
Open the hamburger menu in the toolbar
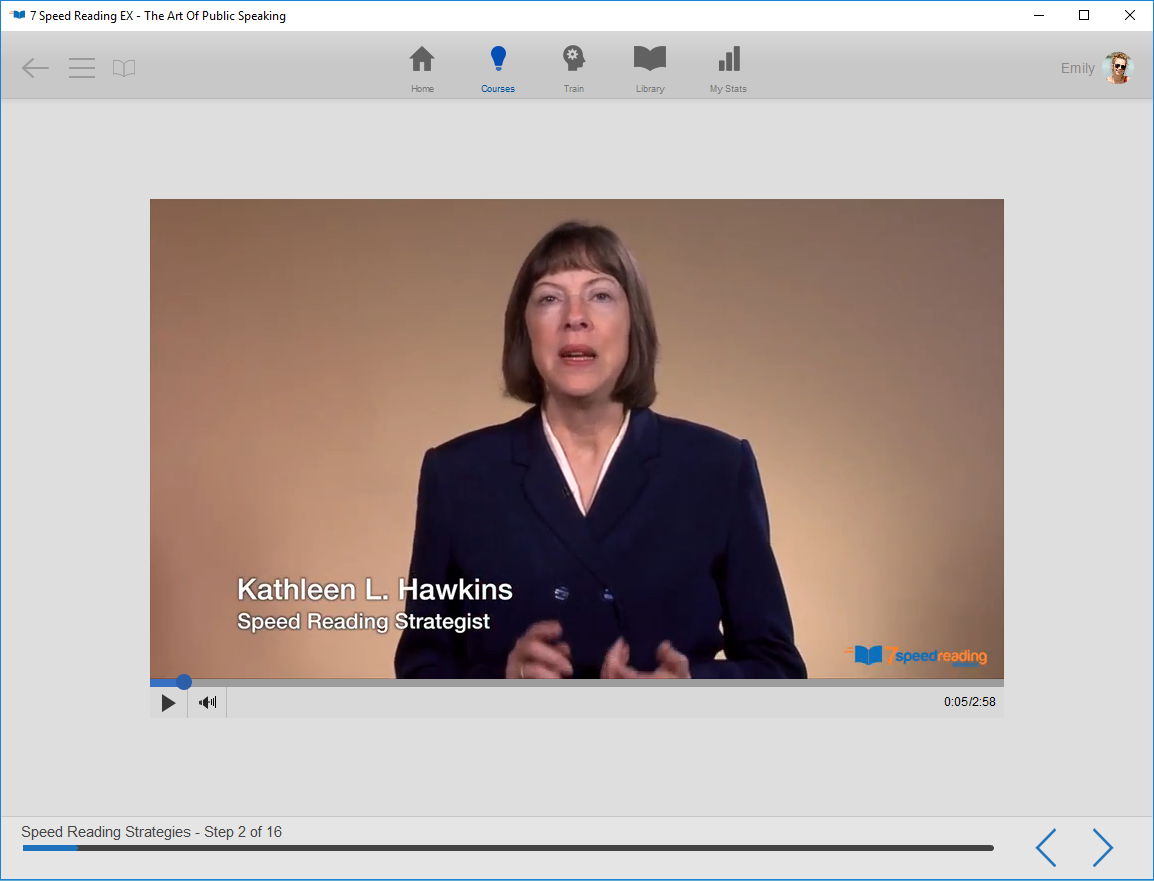pyautogui.click(x=82, y=68)
